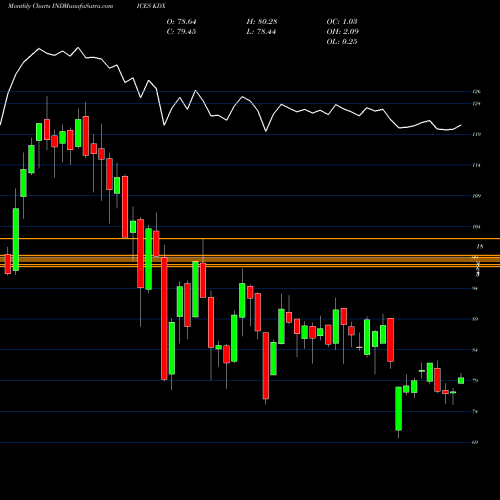
Task: Click the latest green candle at far right
Action: tap(461, 380)
